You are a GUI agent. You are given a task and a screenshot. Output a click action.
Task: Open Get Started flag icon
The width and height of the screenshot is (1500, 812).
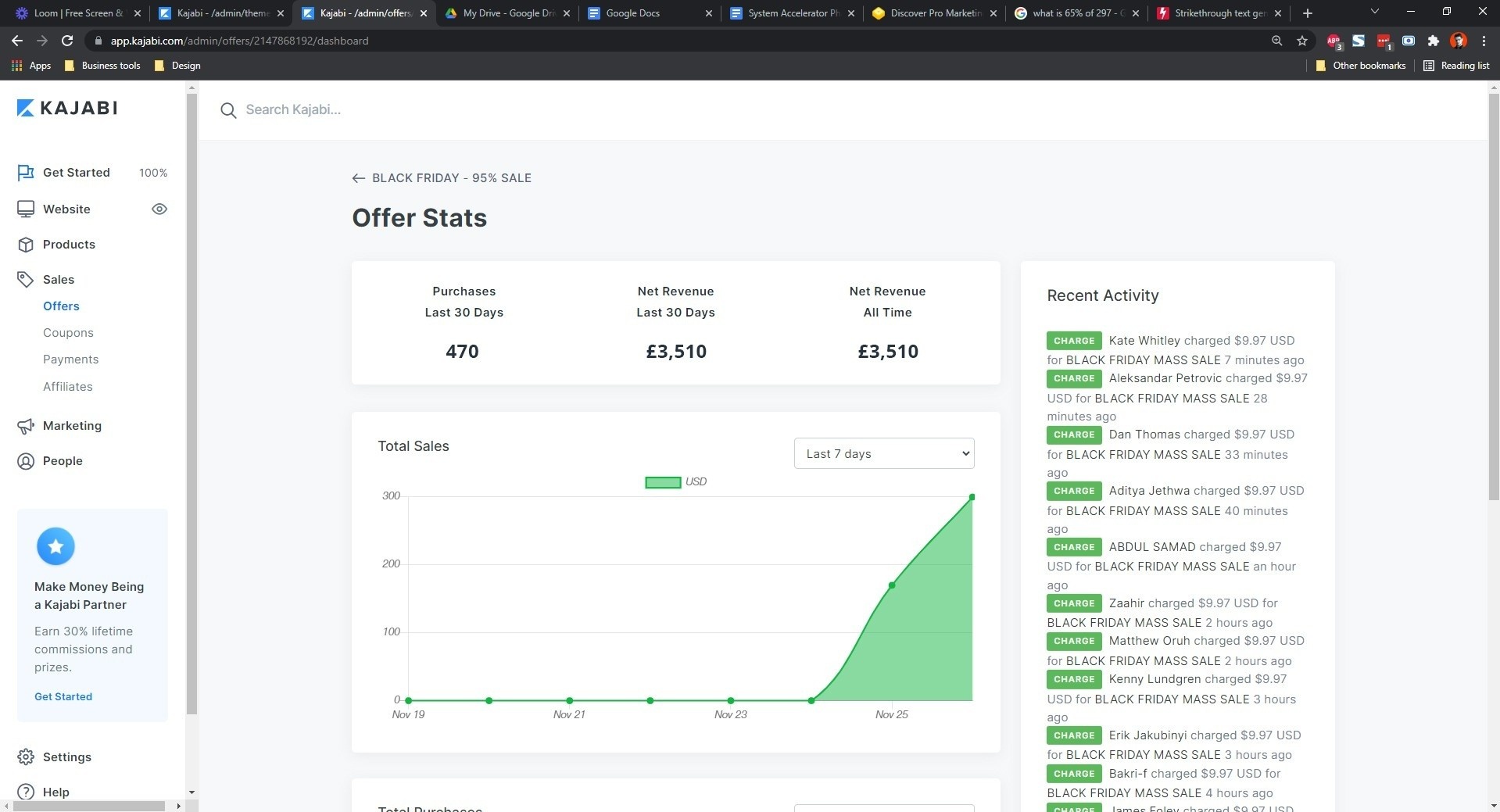tap(26, 173)
